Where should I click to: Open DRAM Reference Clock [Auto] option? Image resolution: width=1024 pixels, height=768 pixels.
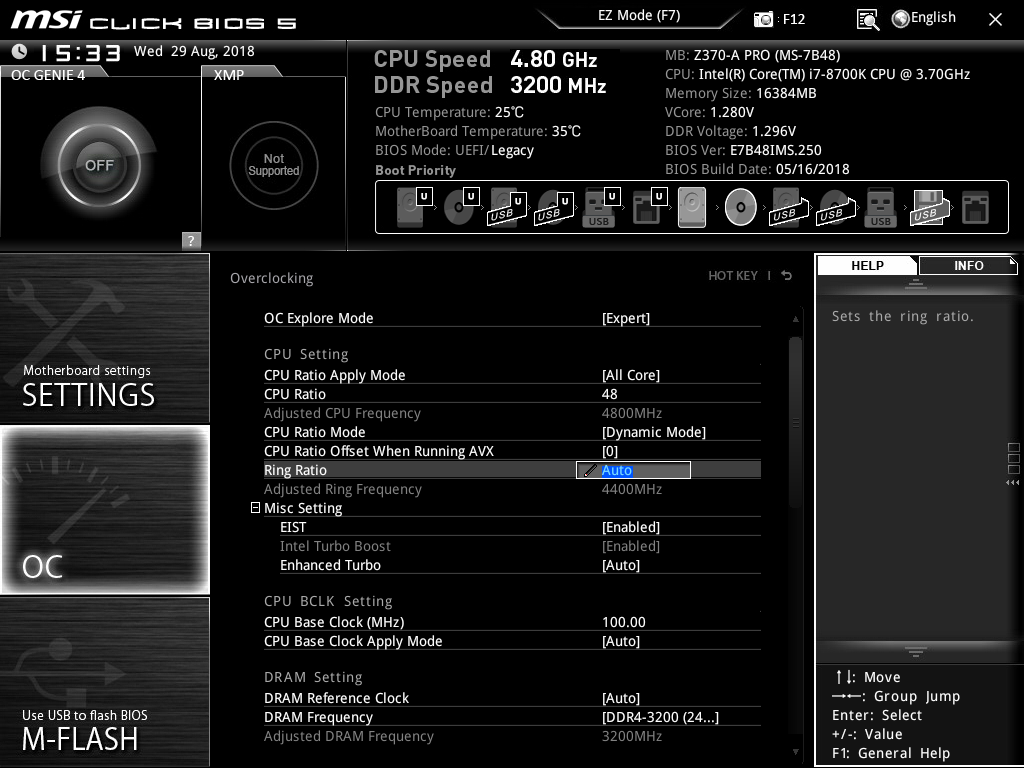621,697
